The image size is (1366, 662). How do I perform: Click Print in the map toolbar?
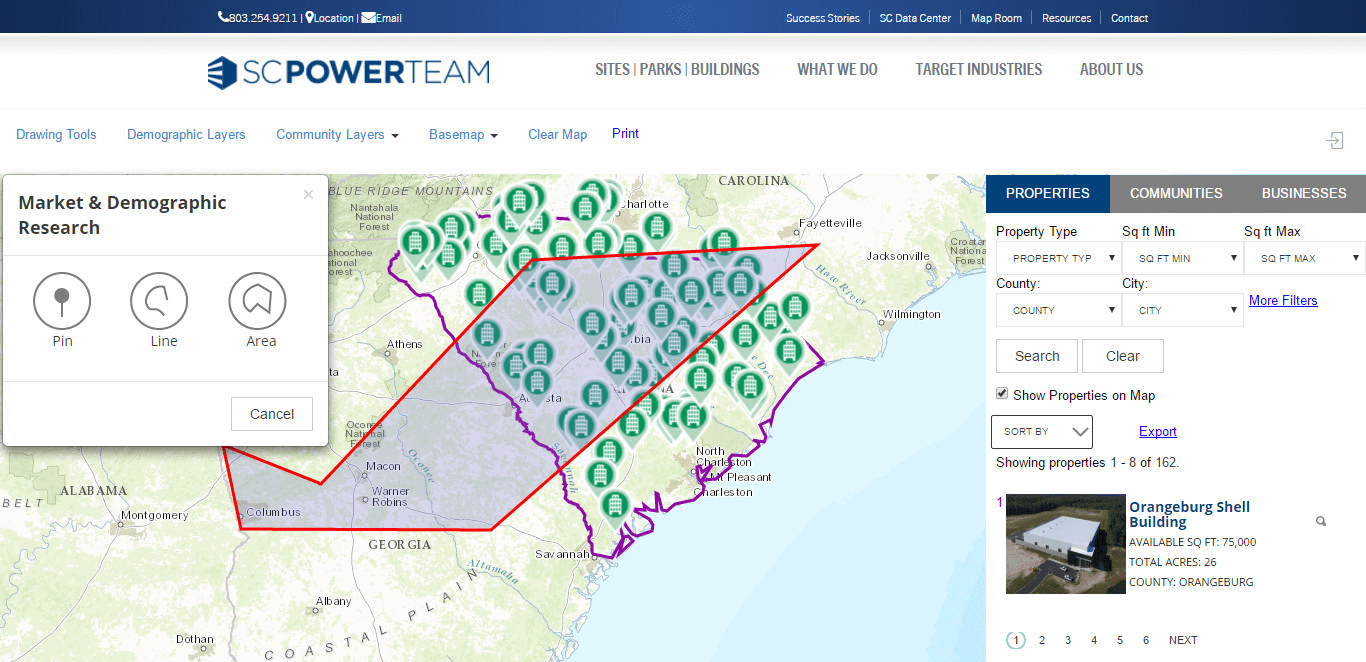click(x=625, y=134)
